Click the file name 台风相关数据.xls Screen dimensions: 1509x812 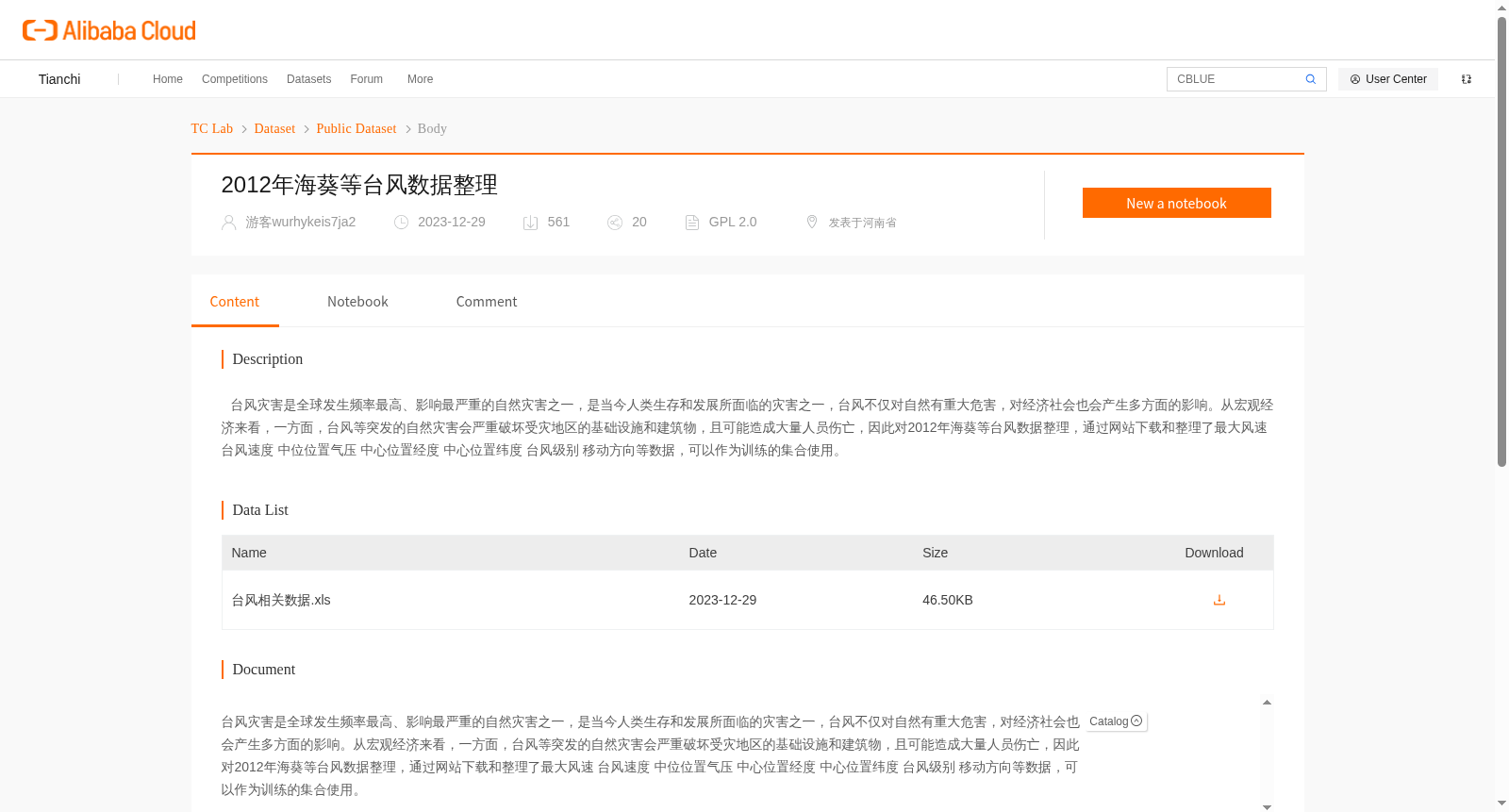(x=281, y=600)
